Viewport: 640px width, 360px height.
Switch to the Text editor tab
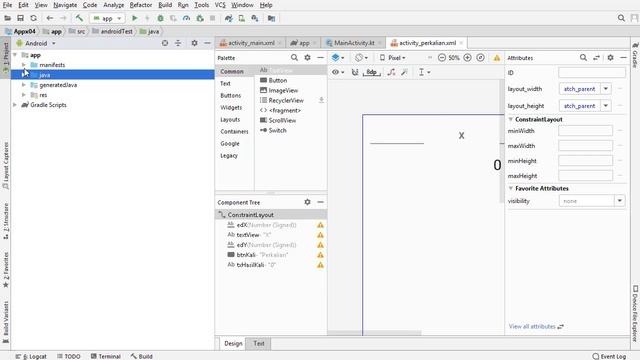point(259,344)
